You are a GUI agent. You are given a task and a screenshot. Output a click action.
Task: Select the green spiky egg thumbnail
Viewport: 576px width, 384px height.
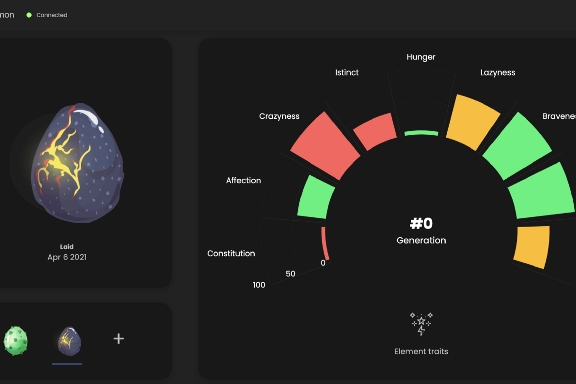pyautogui.click(x=15, y=341)
